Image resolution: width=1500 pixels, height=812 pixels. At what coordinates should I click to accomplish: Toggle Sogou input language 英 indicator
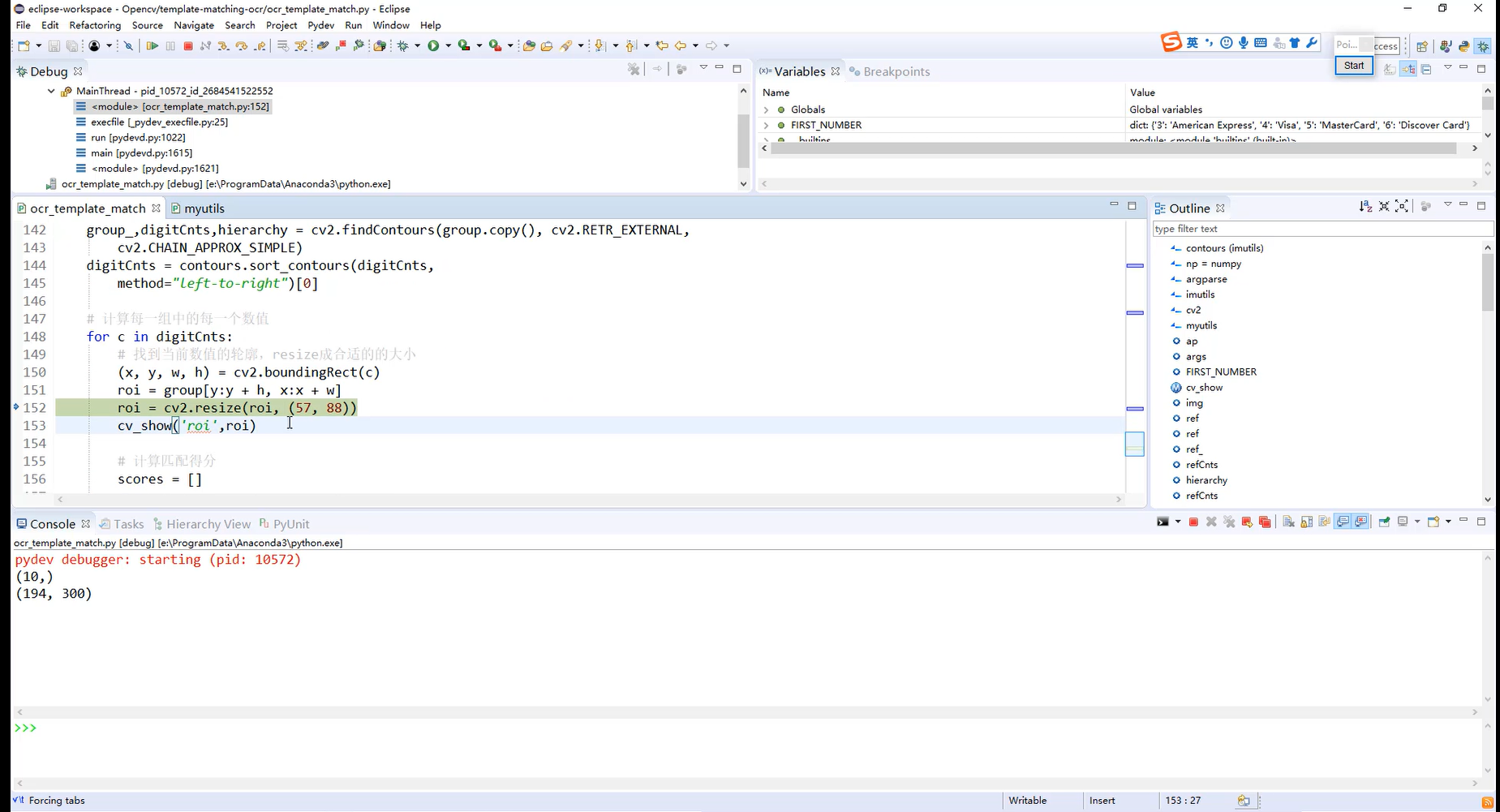pyautogui.click(x=1192, y=43)
